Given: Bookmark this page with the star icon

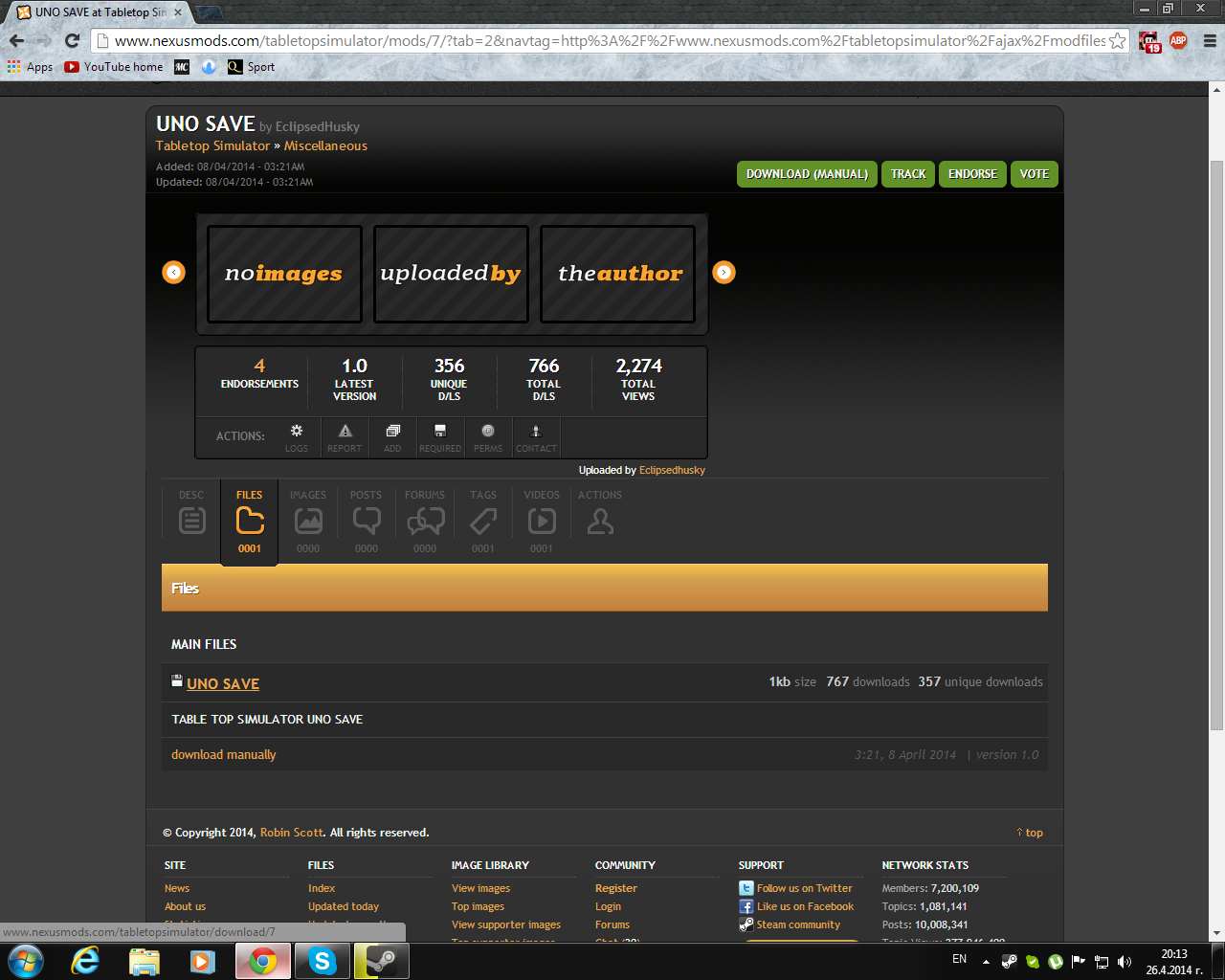Looking at the screenshot, I should click(1118, 41).
